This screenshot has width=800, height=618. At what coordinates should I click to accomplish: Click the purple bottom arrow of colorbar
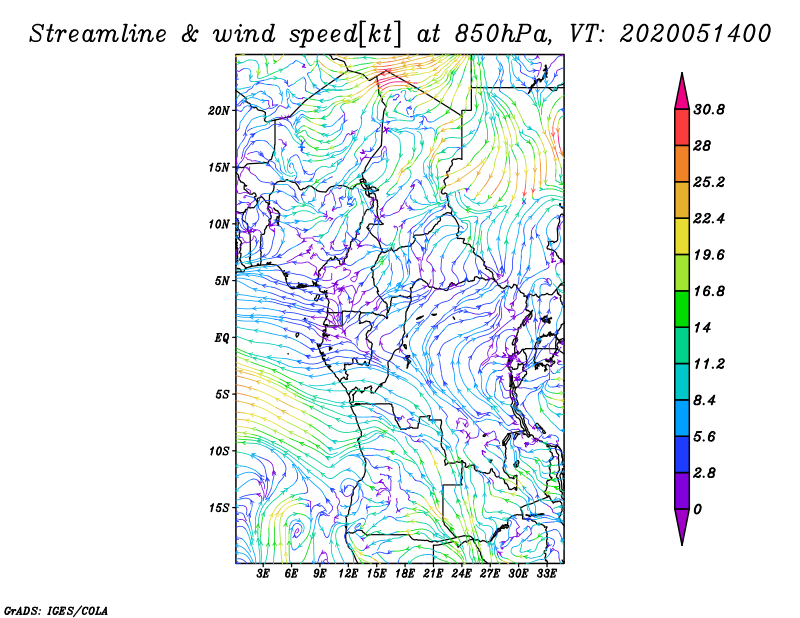682,526
